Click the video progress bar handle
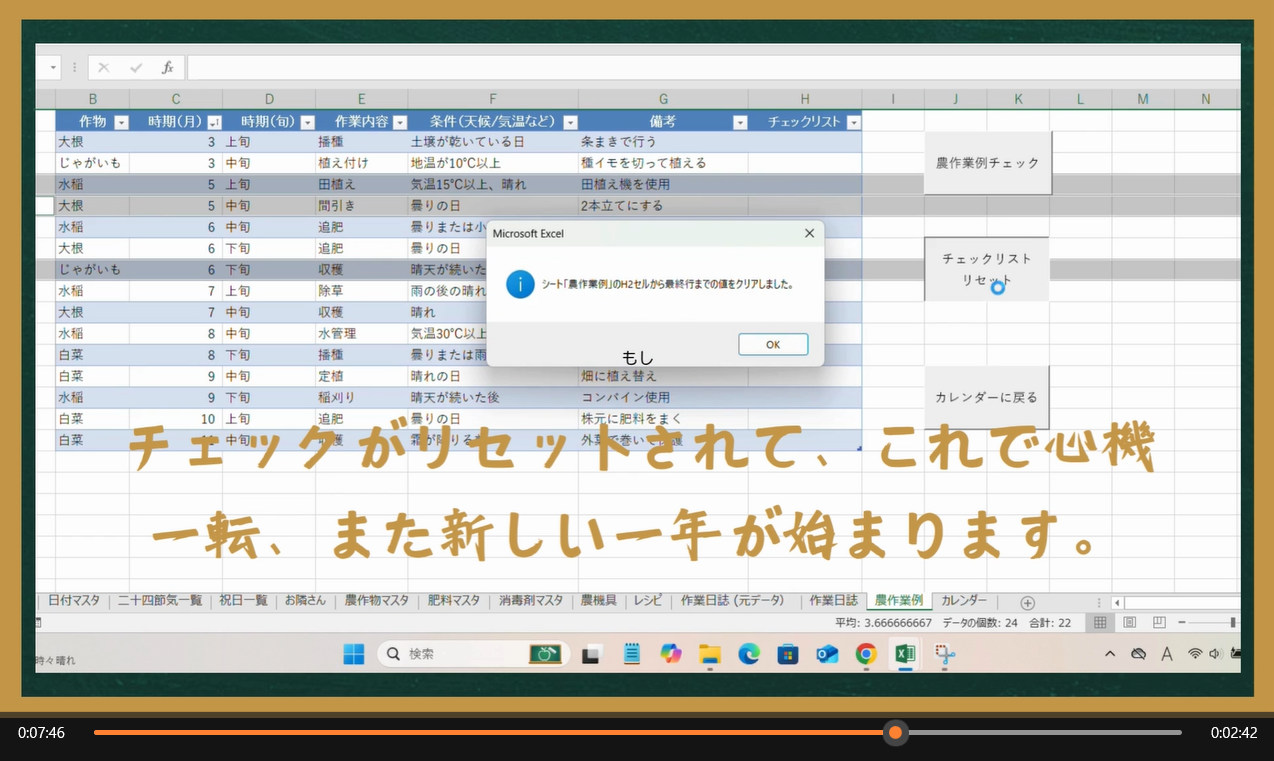This screenshot has width=1274, height=761. pos(895,733)
